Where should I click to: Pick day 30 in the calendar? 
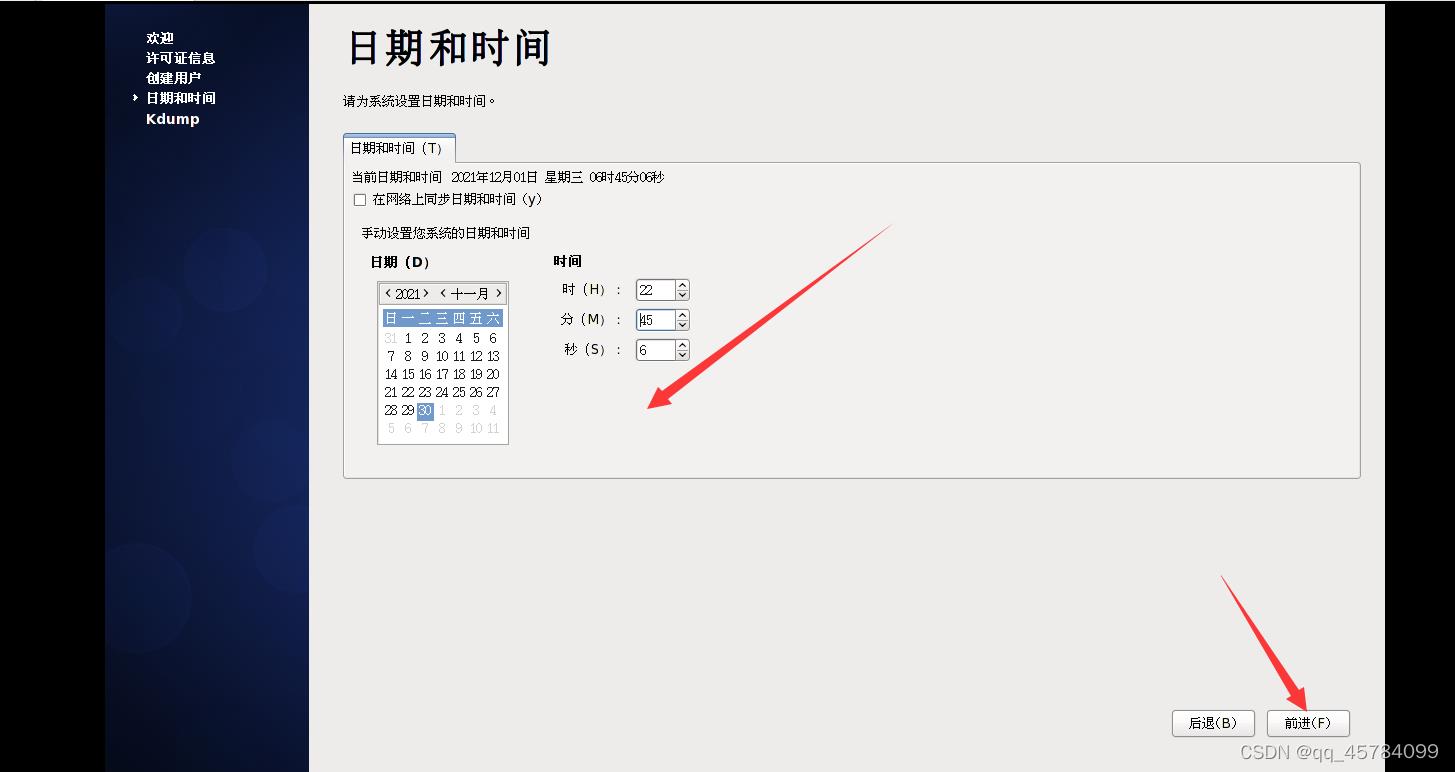coord(425,410)
